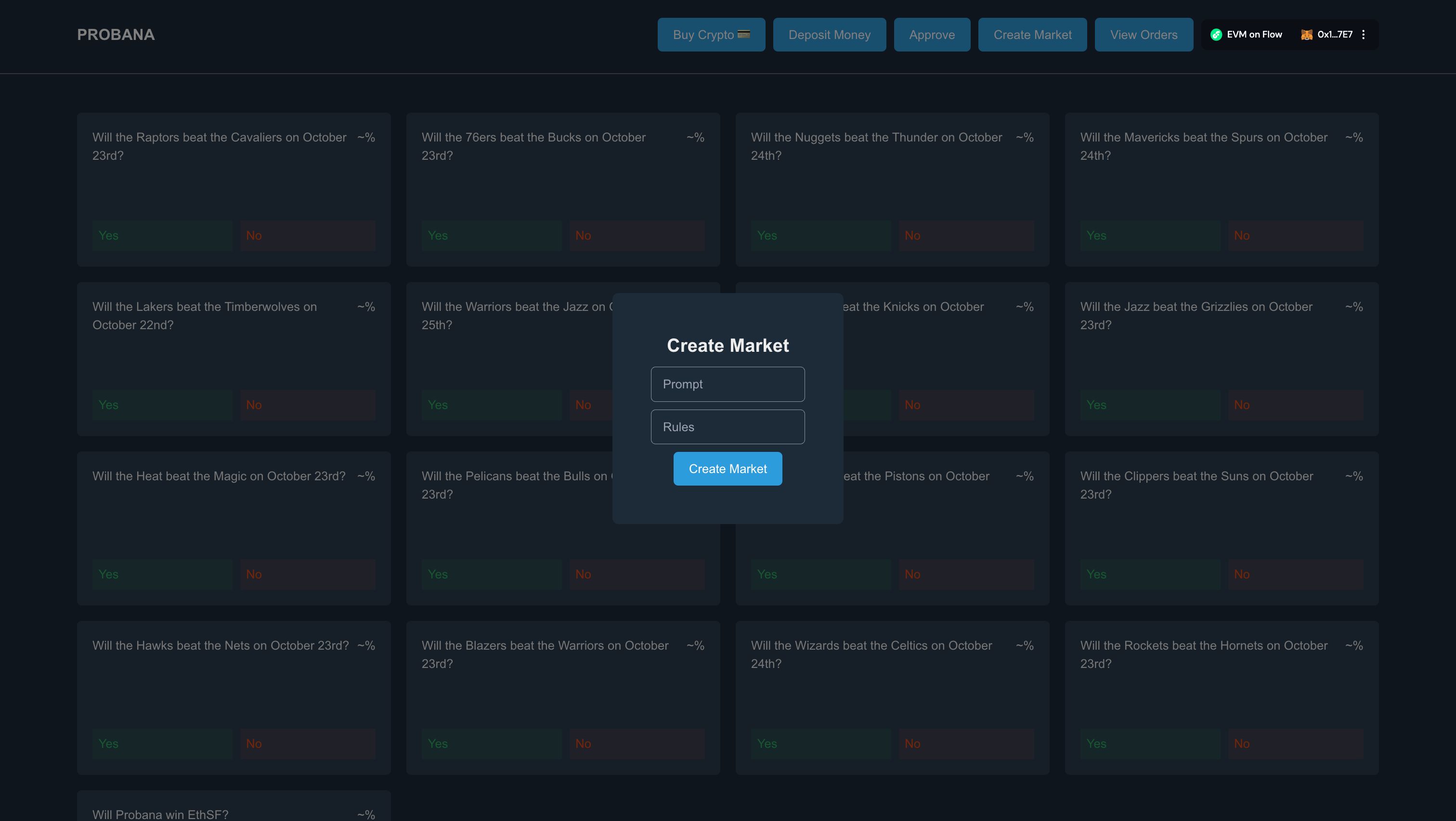Click Yes on Lakers vs Timberwolves market
Screen dimensions: 1456x821
click(162, 405)
